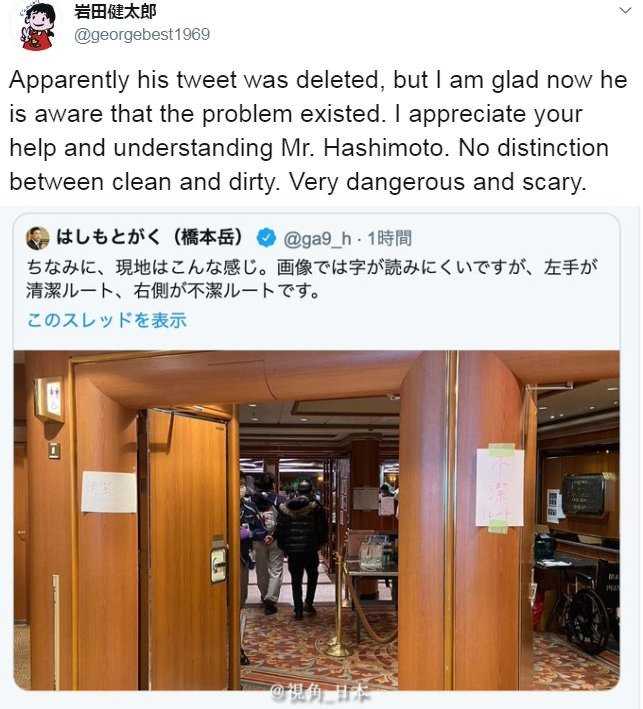Open the 岩田健太郎 display name

tap(115, 11)
